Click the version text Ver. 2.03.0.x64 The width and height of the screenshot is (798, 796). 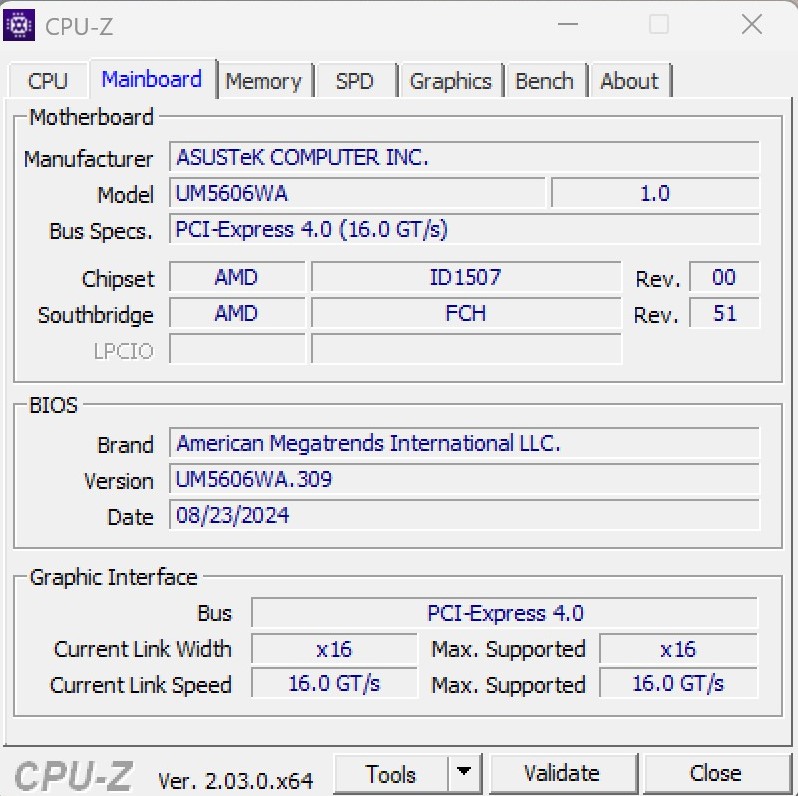236,780
